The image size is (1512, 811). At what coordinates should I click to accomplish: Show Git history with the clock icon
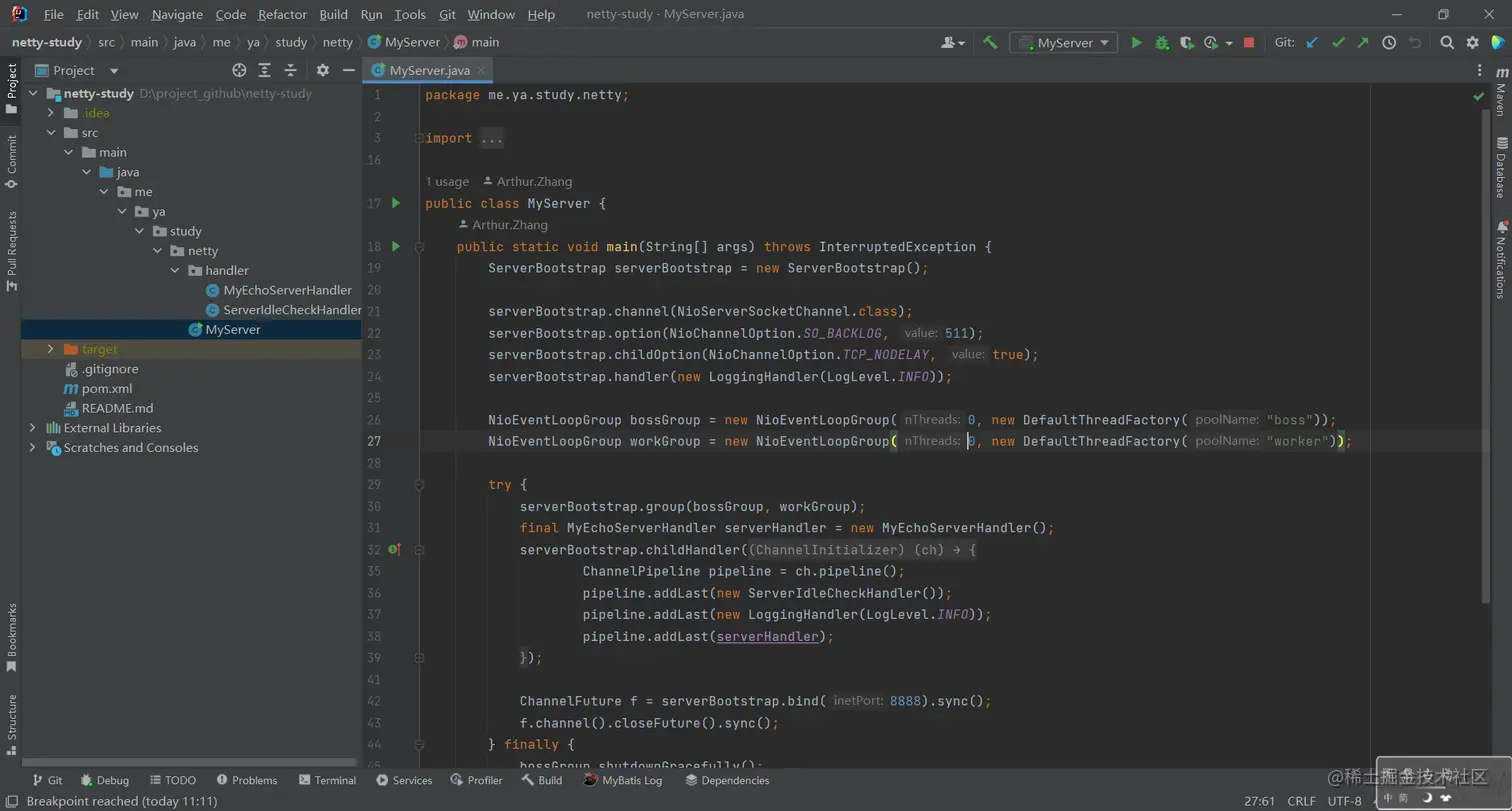tap(1389, 43)
